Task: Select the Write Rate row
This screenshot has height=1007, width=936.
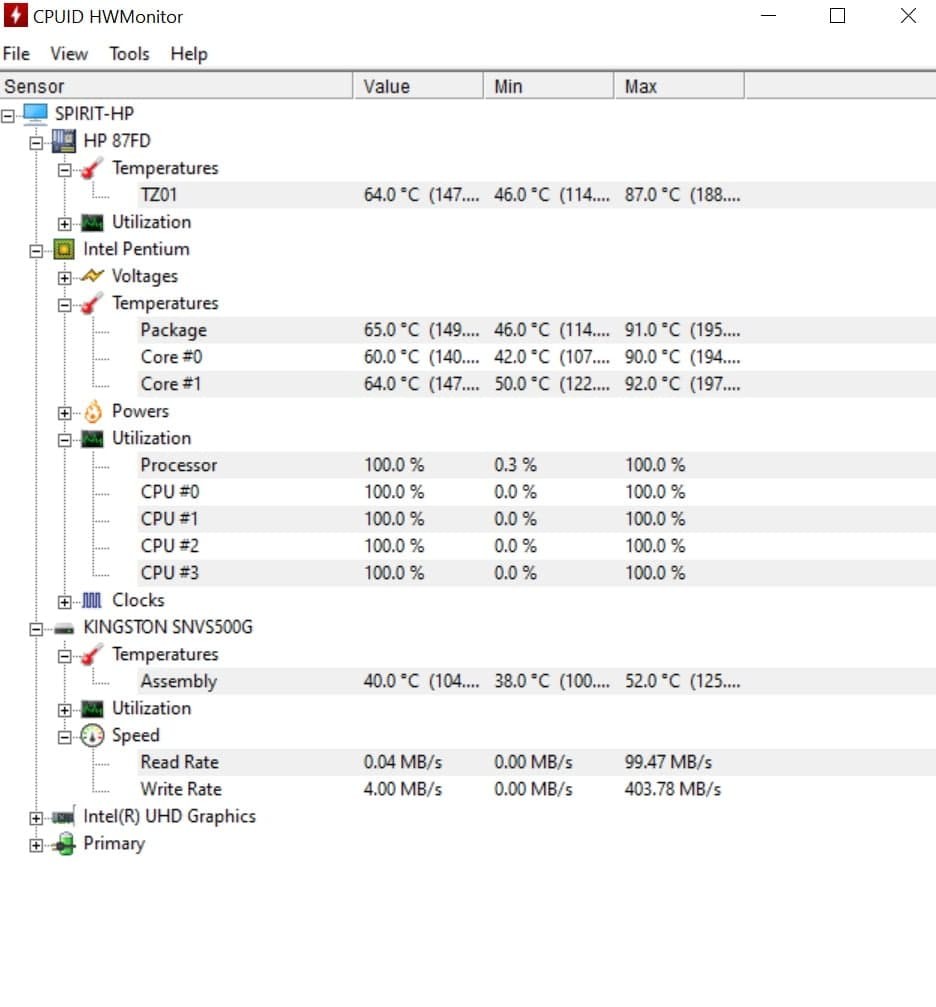Action: point(537,789)
